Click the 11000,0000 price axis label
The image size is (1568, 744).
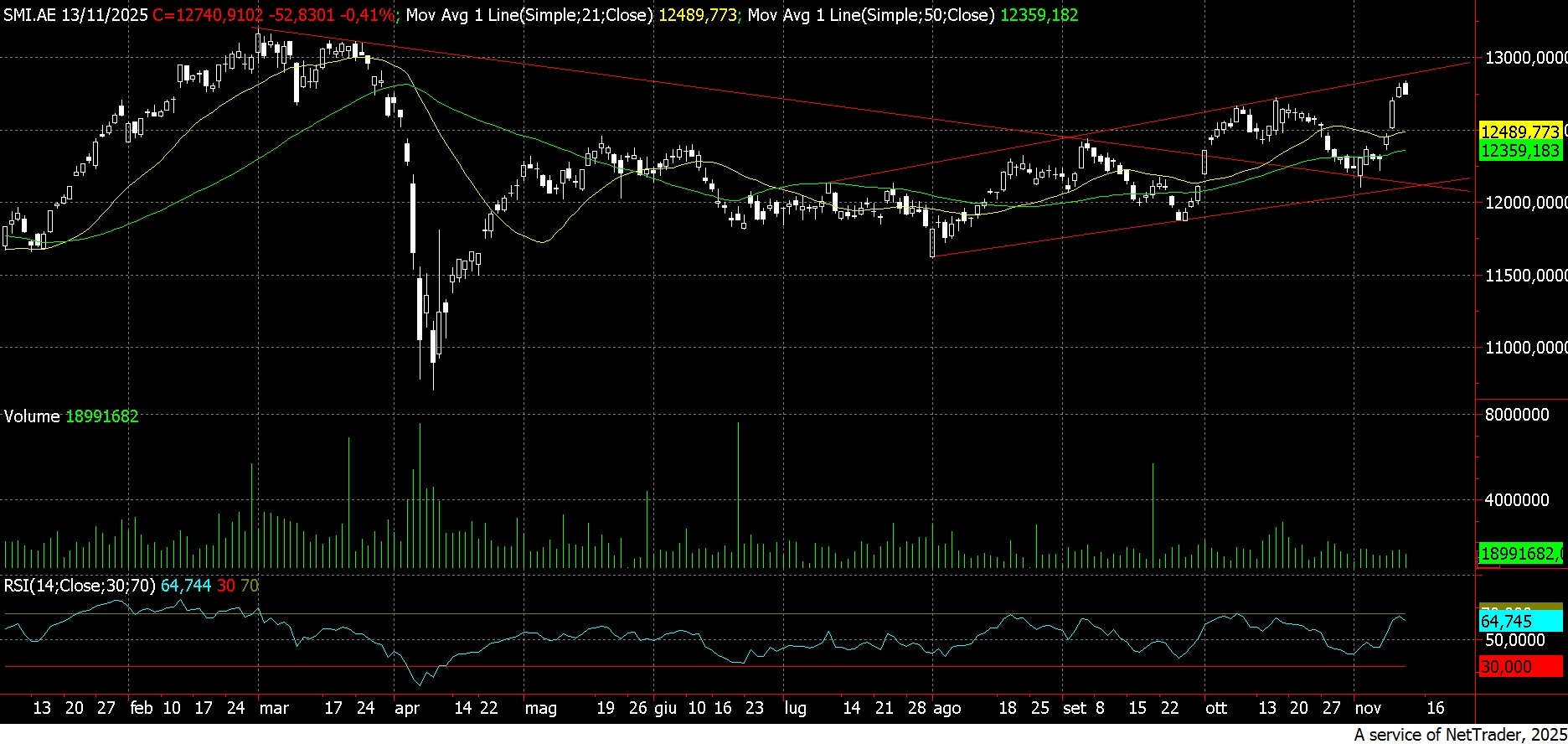click(1524, 348)
